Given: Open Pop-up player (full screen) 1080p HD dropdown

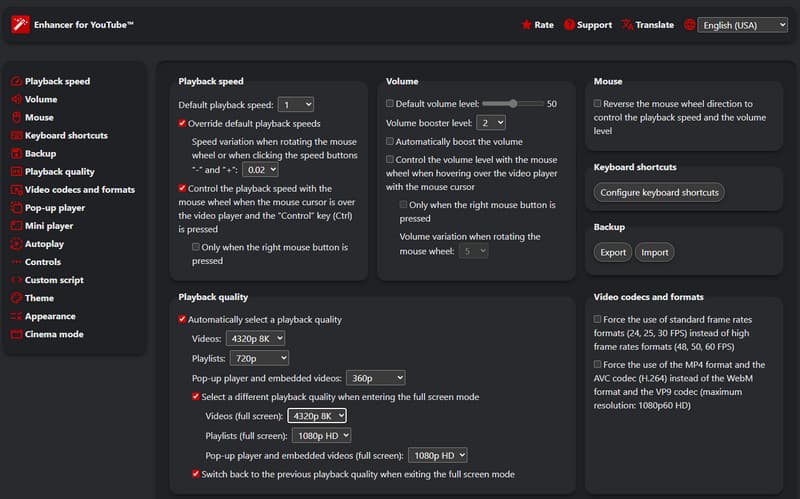Looking at the screenshot, I should click(438, 455).
